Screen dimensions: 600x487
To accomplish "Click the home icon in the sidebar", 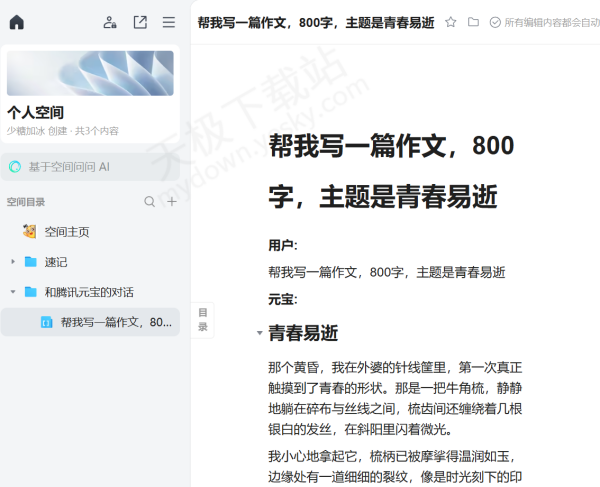I will tap(16, 22).
